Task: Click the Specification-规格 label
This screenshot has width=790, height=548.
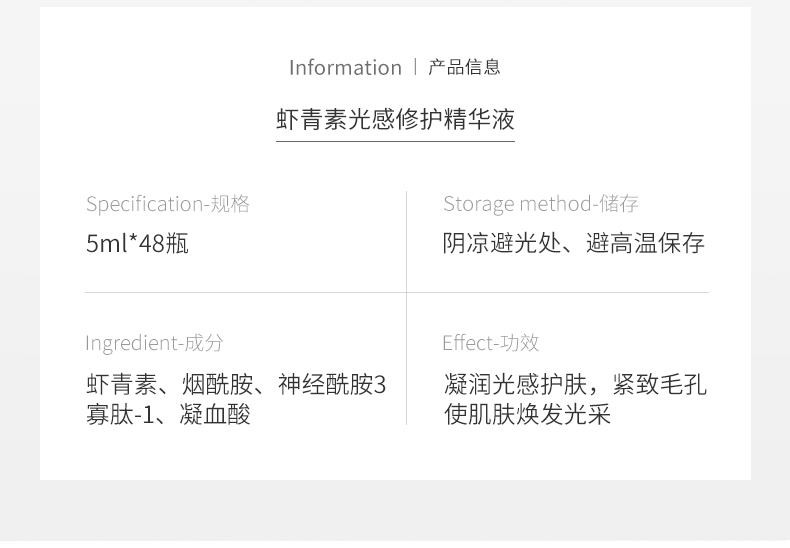Action: click(168, 204)
